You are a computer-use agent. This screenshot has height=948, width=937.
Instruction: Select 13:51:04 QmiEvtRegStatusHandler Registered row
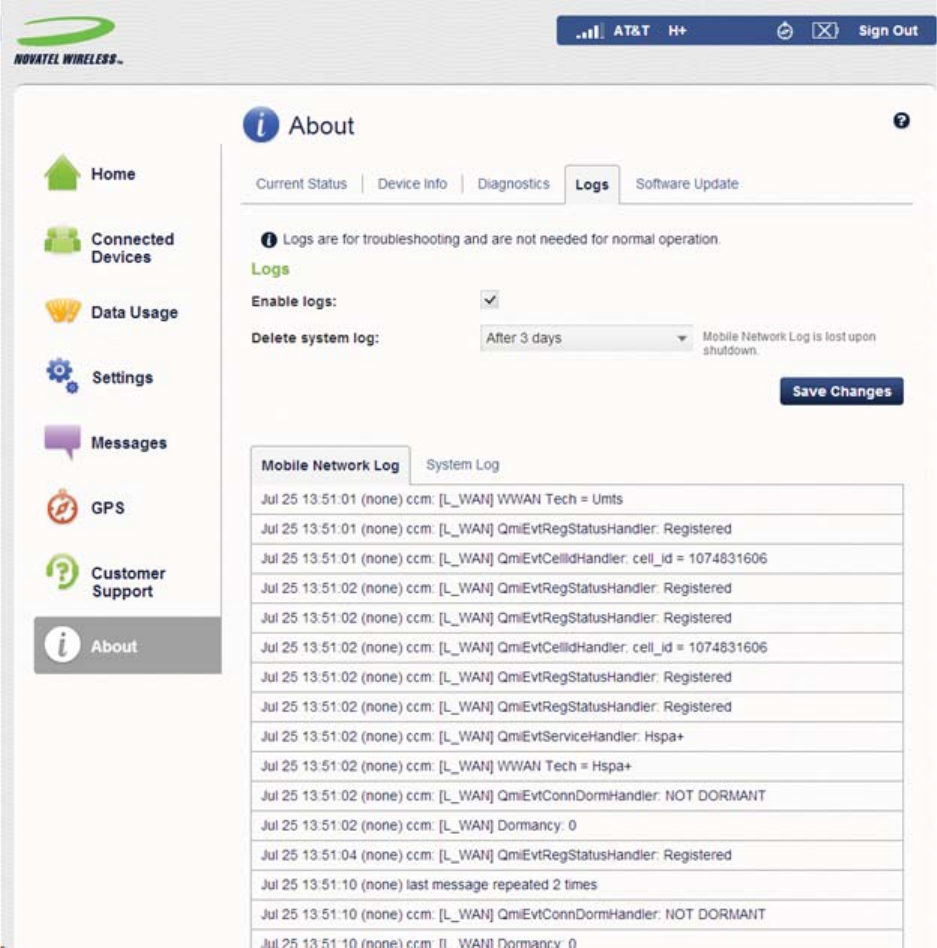(577, 855)
